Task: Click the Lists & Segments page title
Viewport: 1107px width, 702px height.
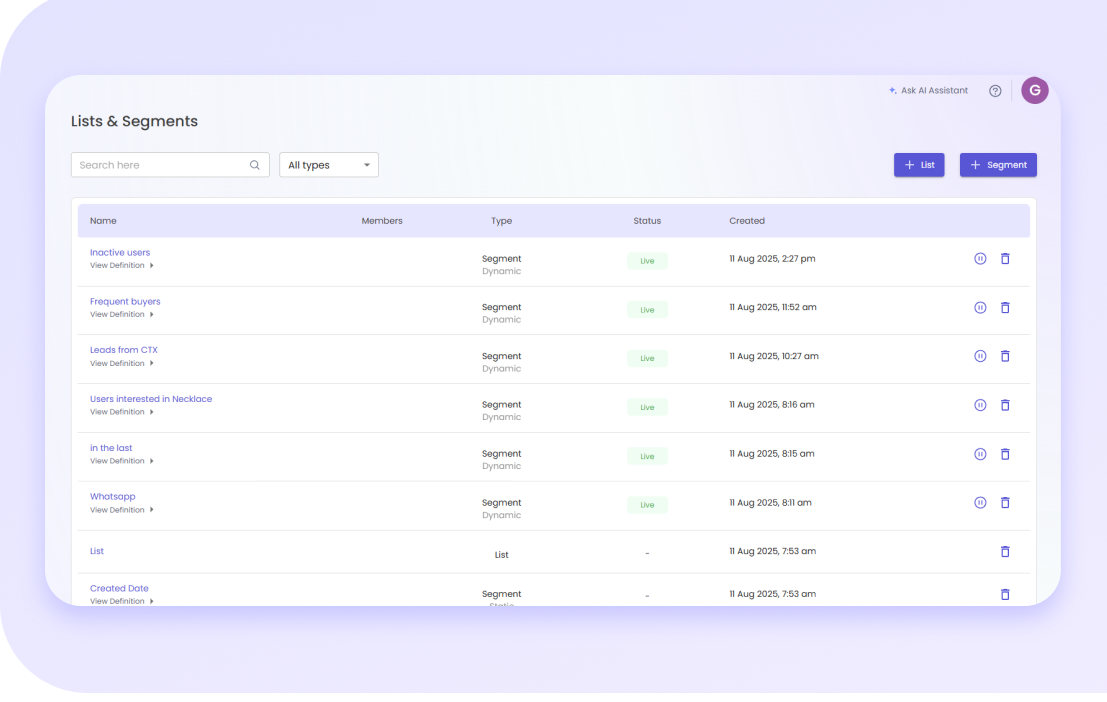Action: [134, 121]
